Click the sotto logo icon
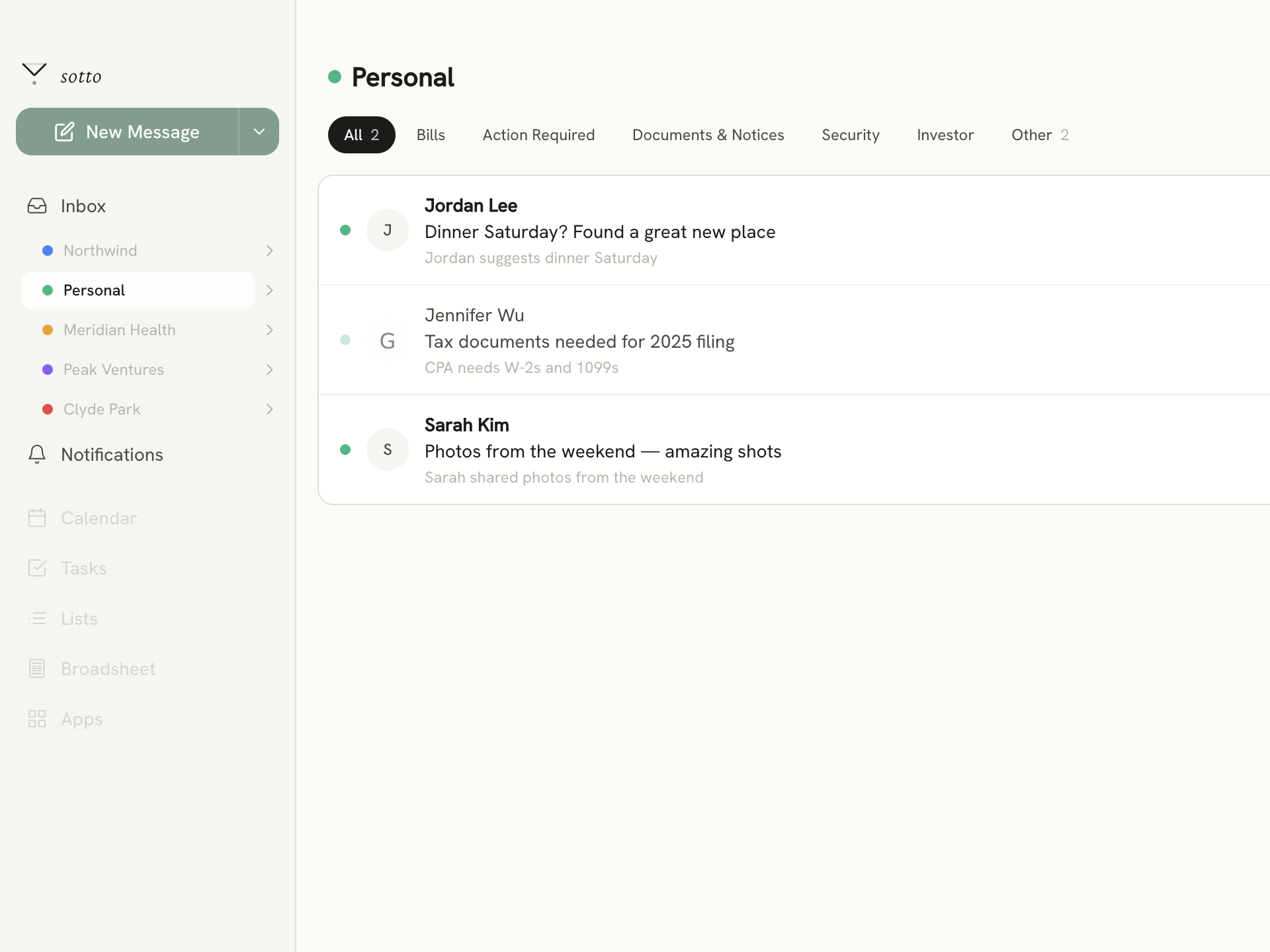1270x952 pixels. click(x=34, y=73)
